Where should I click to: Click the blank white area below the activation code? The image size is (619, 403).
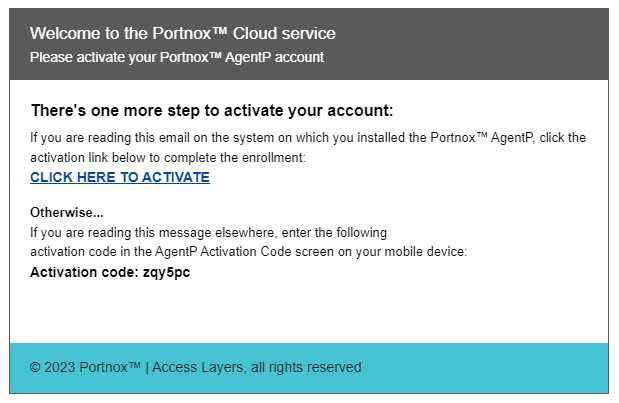click(x=300, y=310)
